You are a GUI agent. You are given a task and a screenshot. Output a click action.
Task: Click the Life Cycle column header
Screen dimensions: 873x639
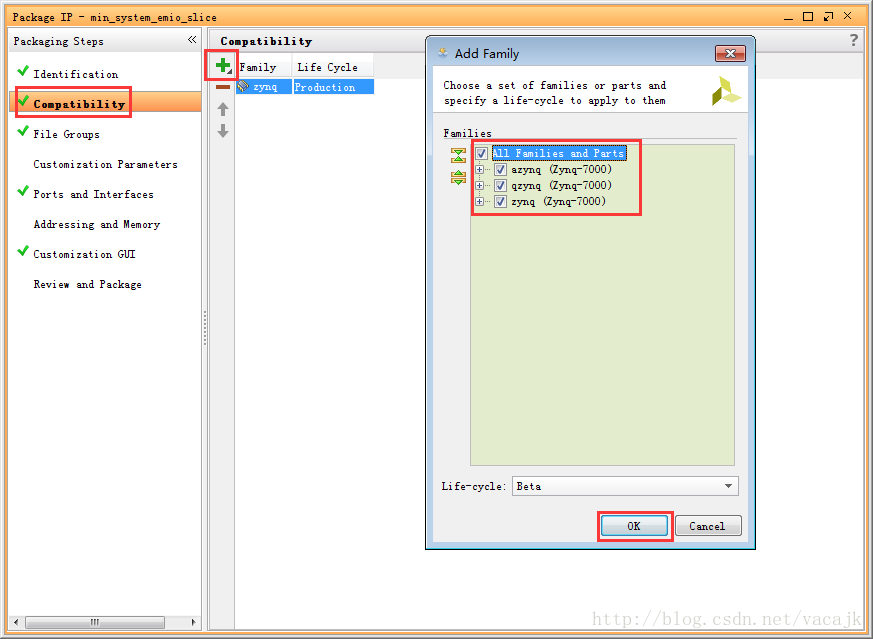(333, 67)
